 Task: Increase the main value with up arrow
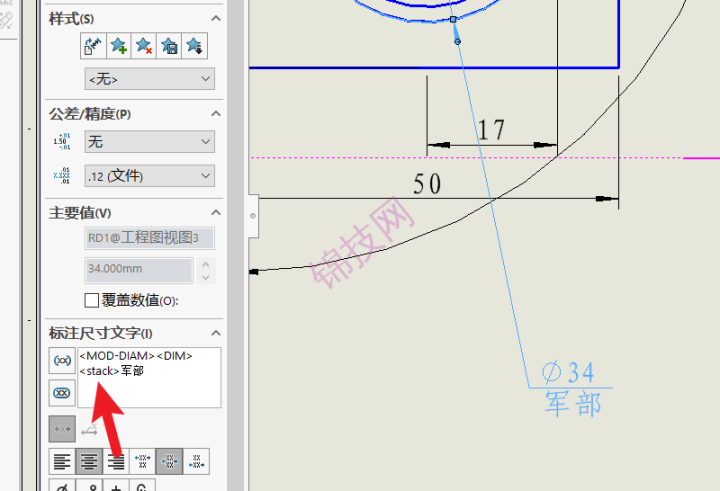pyautogui.click(x=206, y=265)
